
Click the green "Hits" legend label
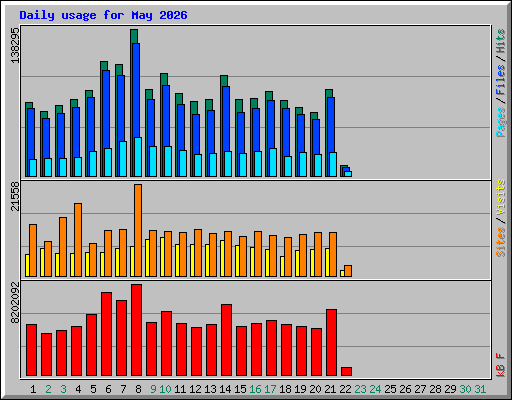tap(501, 41)
